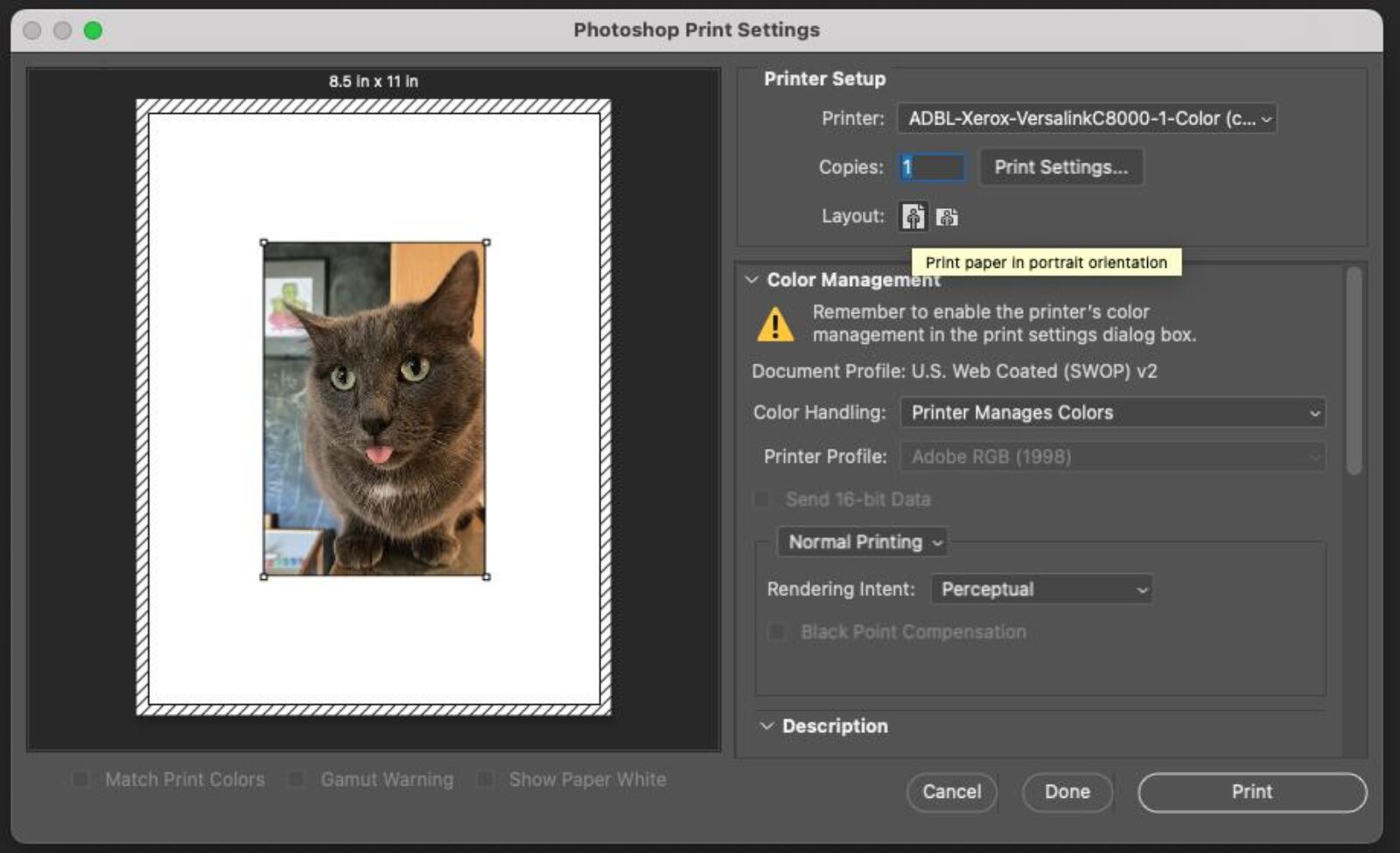Enable Black Point Compensation checkbox
The width and height of the screenshot is (1400, 853).
point(776,632)
